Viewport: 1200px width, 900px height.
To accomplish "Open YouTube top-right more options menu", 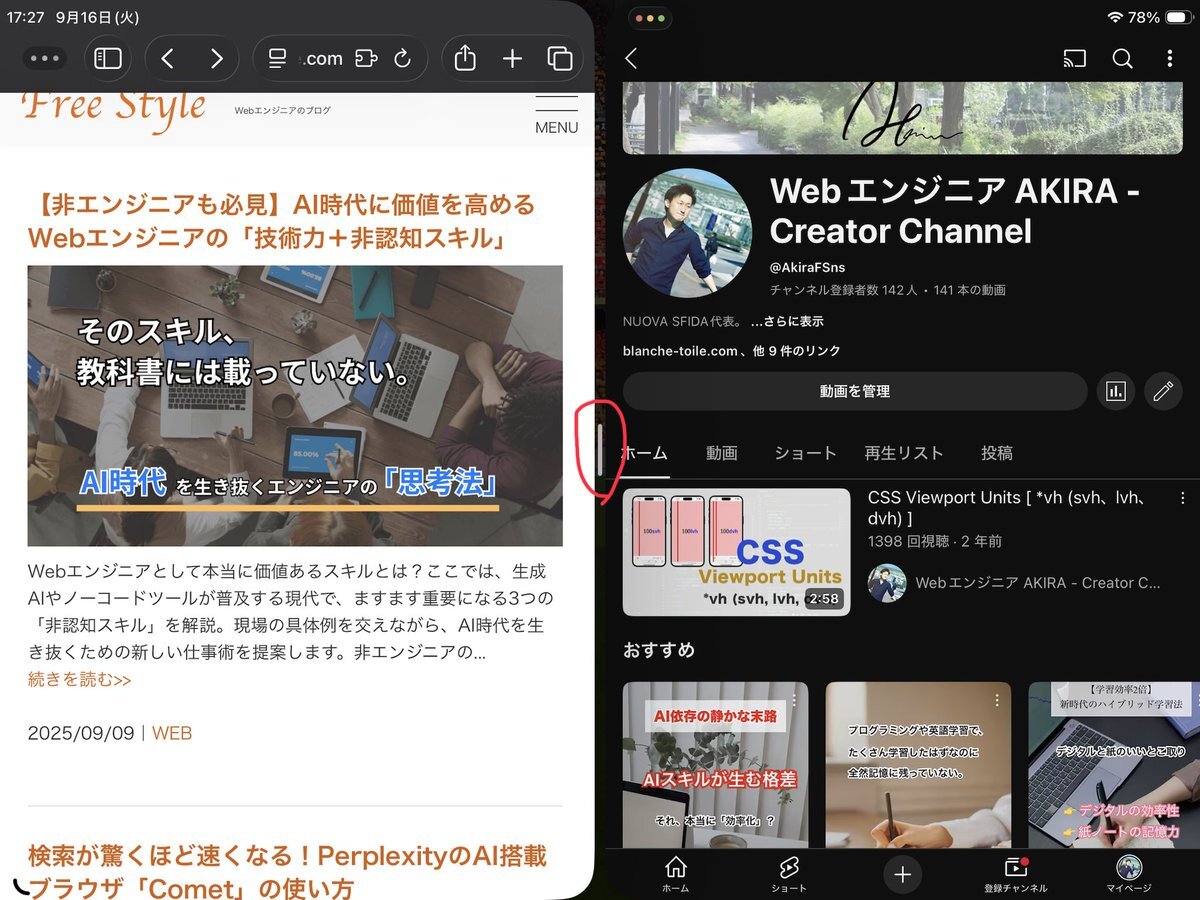I will click(x=1169, y=59).
